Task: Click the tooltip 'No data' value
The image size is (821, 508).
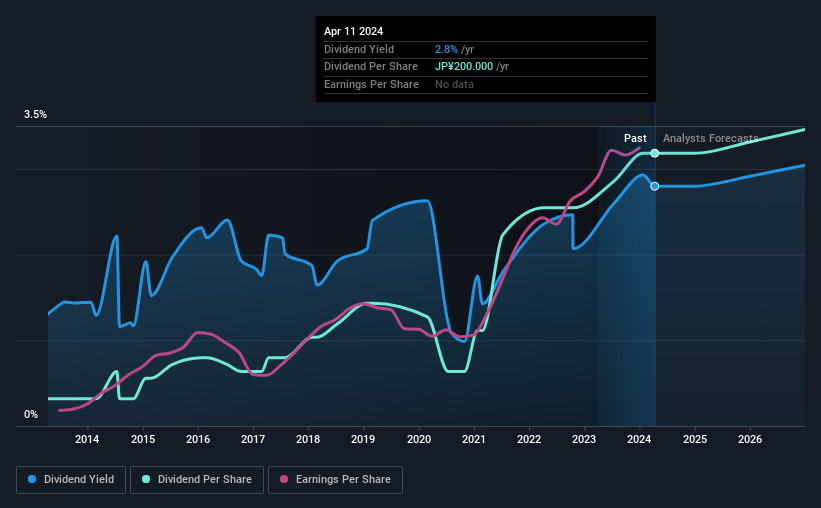Action: click(454, 84)
